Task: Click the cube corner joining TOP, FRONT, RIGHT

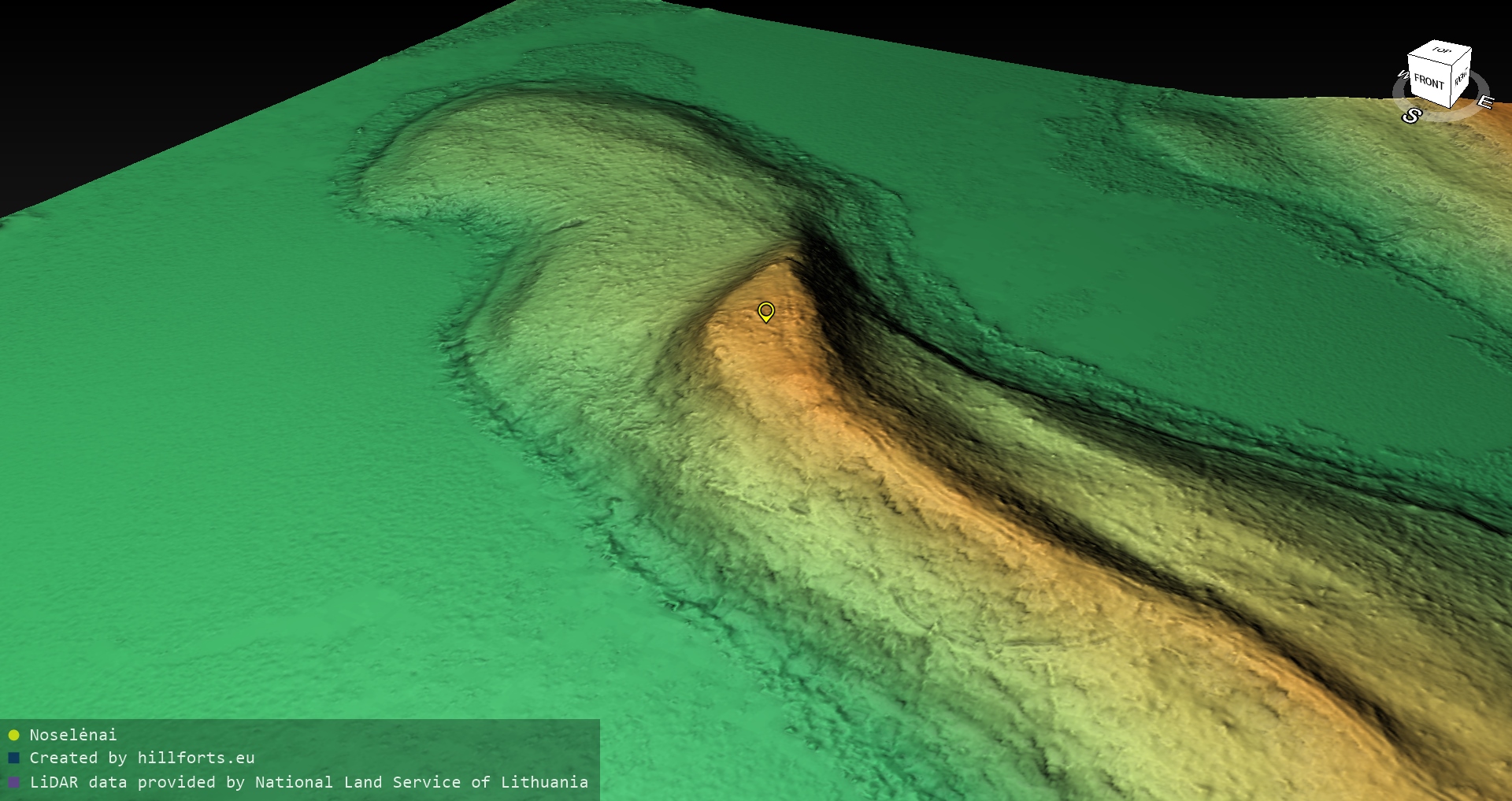Action: click(1453, 64)
